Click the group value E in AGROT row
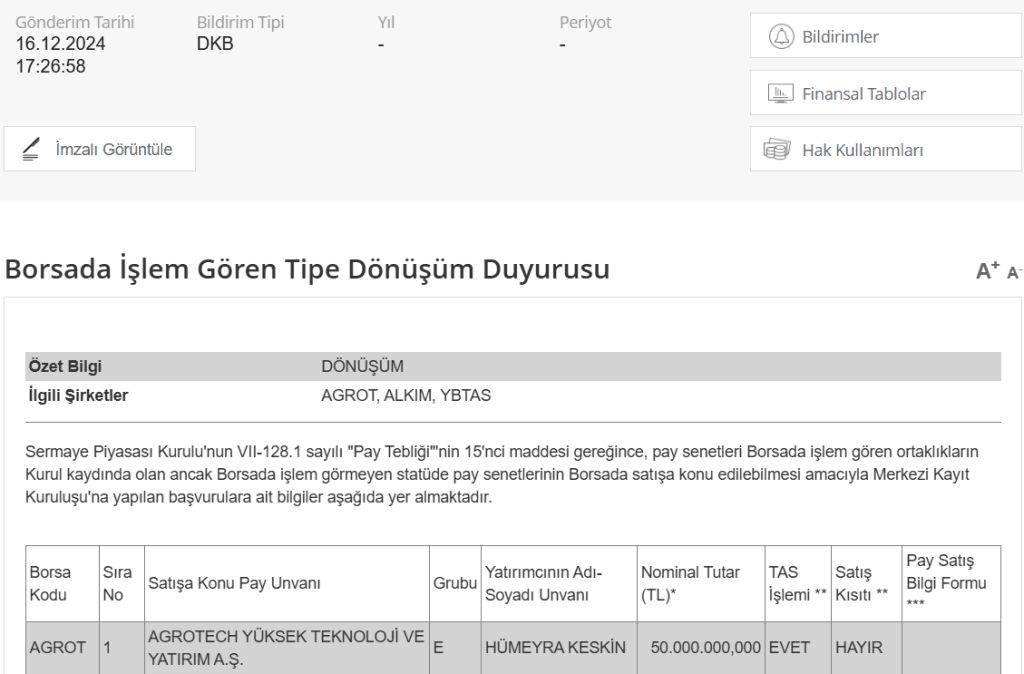1024x674 pixels. click(x=438, y=647)
